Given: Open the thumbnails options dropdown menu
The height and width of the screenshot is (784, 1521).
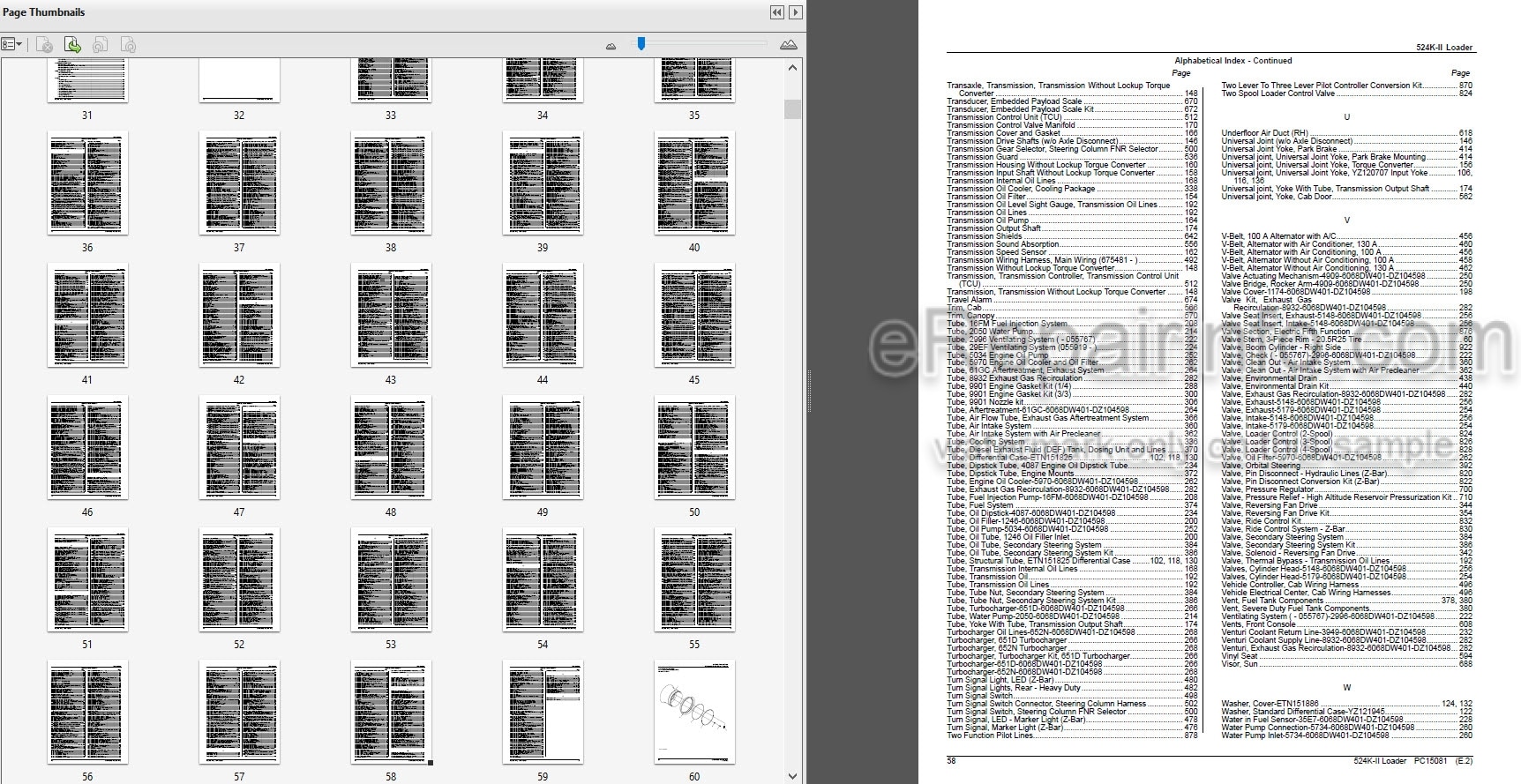Looking at the screenshot, I should coord(12,44).
